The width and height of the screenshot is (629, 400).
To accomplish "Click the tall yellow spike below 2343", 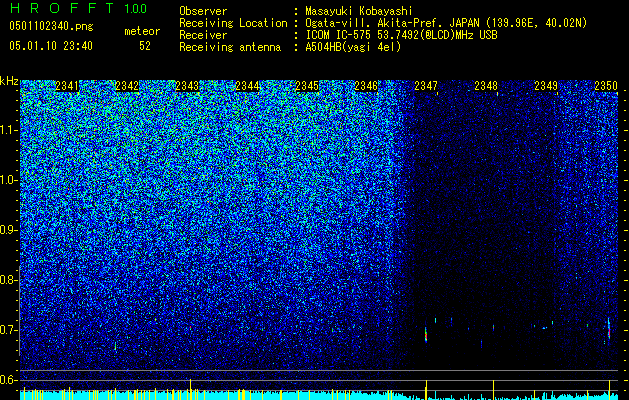I will pos(190,388).
